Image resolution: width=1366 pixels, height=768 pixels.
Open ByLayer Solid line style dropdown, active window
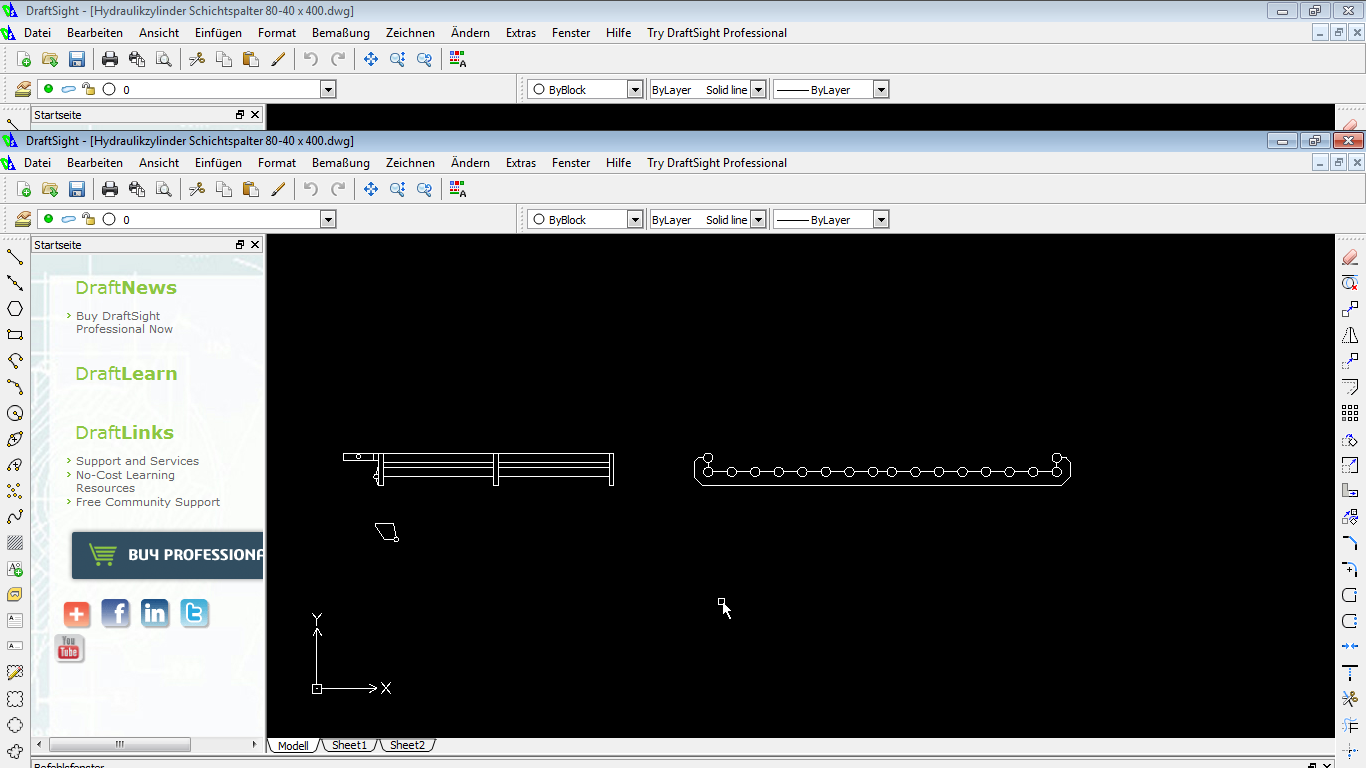pos(758,220)
